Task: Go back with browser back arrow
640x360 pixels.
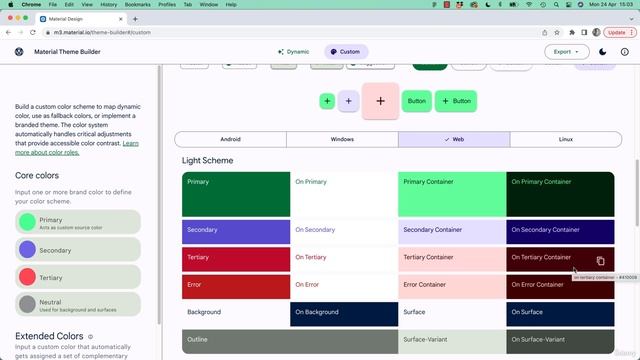Action: [x=8, y=32]
